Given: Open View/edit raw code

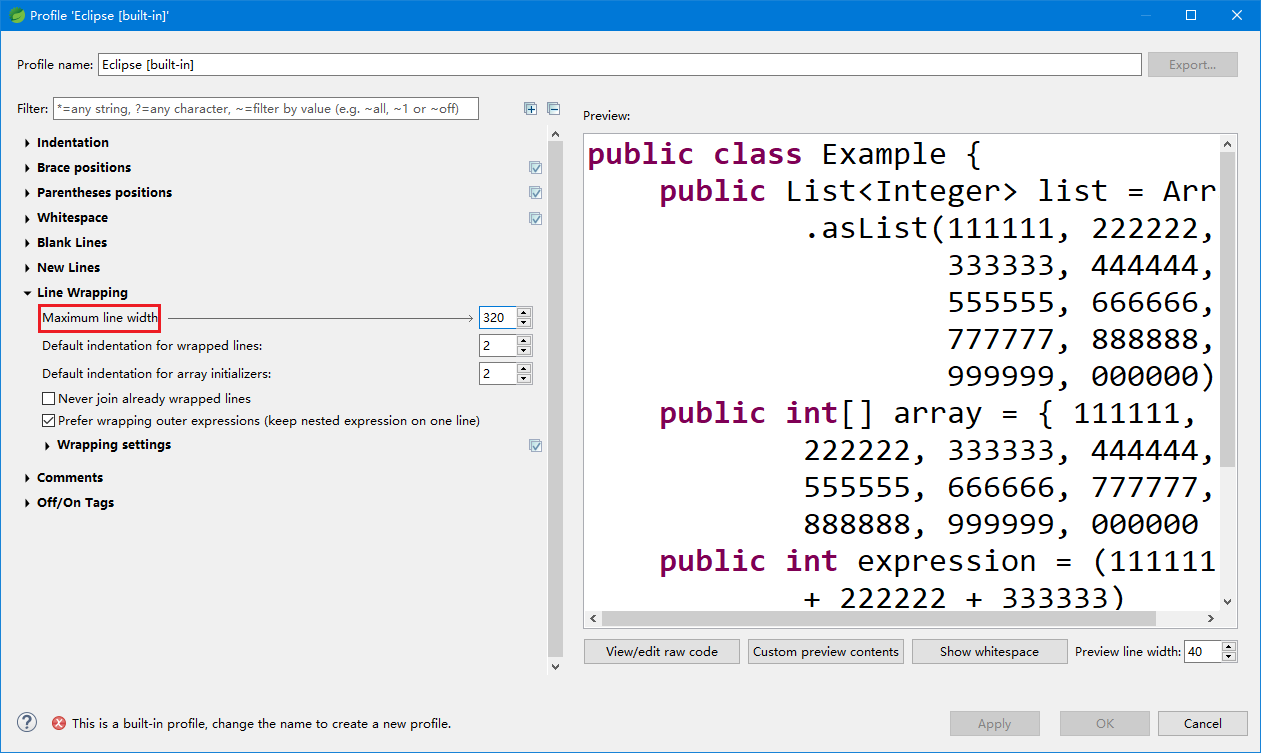Looking at the screenshot, I should (x=662, y=651).
